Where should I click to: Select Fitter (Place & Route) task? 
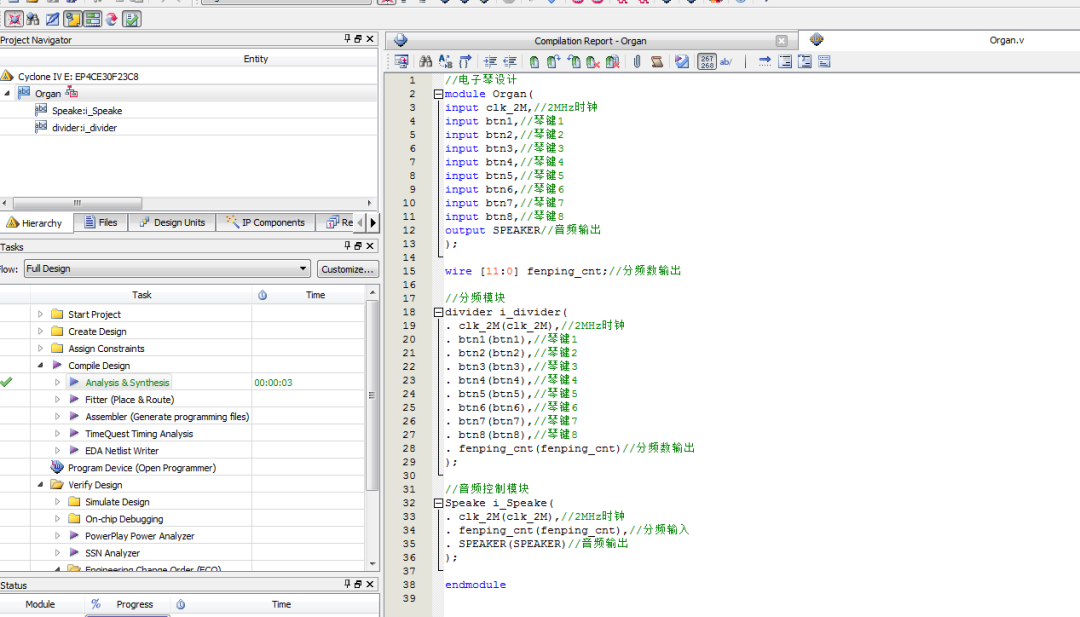[x=129, y=400]
